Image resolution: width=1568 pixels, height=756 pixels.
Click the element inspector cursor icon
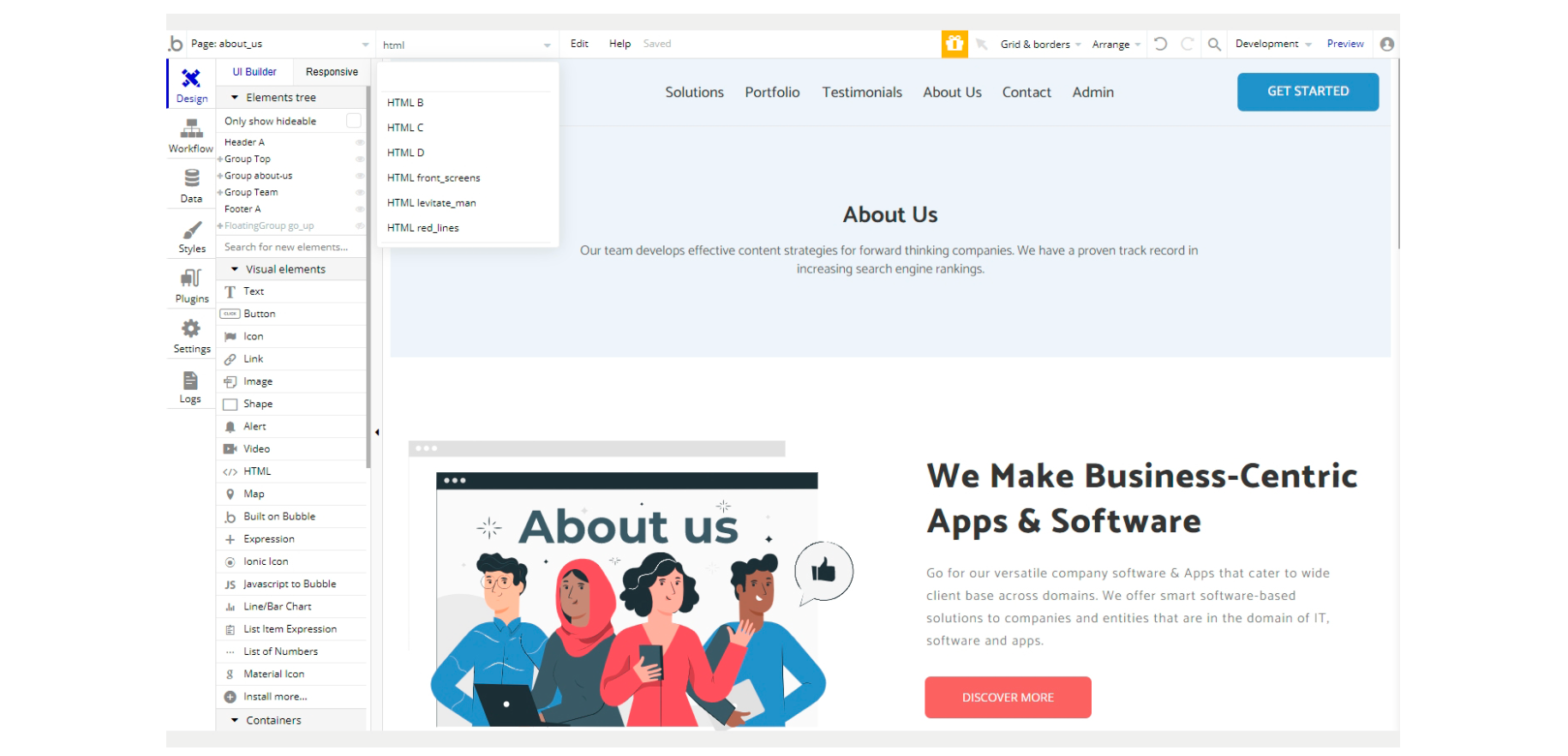(x=982, y=44)
